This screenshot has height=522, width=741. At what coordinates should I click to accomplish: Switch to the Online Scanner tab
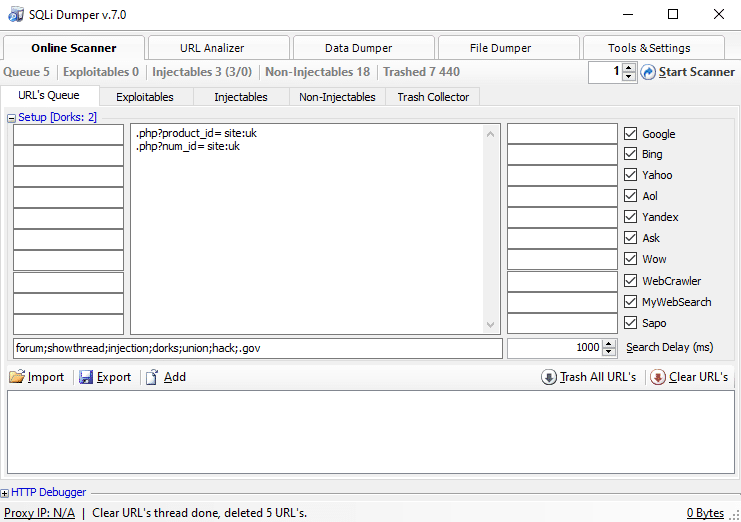74,48
